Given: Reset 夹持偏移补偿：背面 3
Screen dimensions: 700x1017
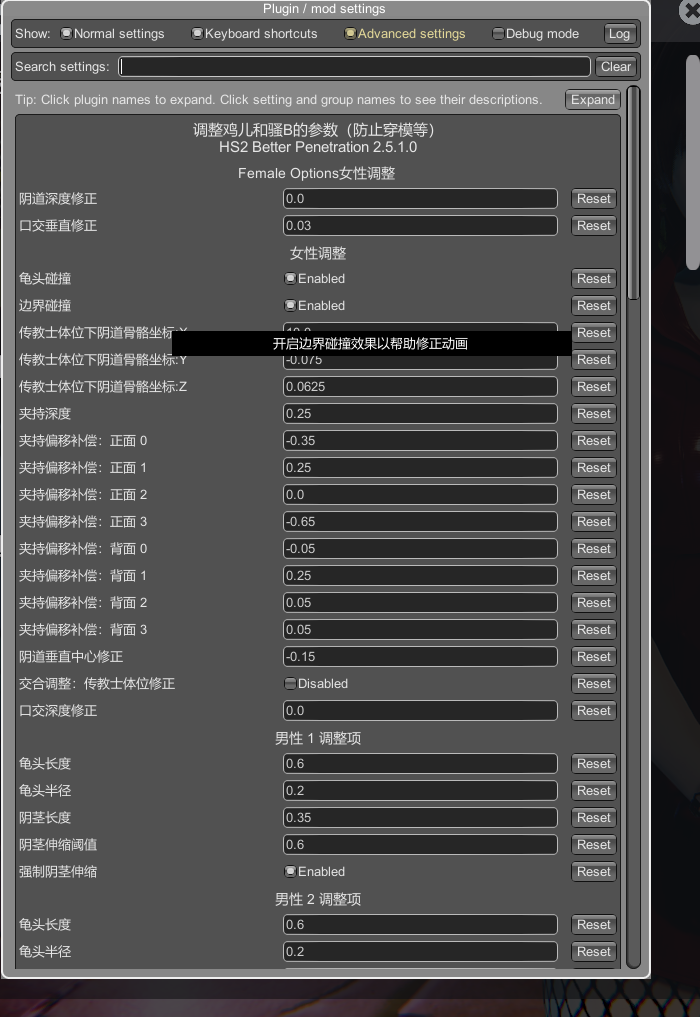Looking at the screenshot, I should 594,630.
